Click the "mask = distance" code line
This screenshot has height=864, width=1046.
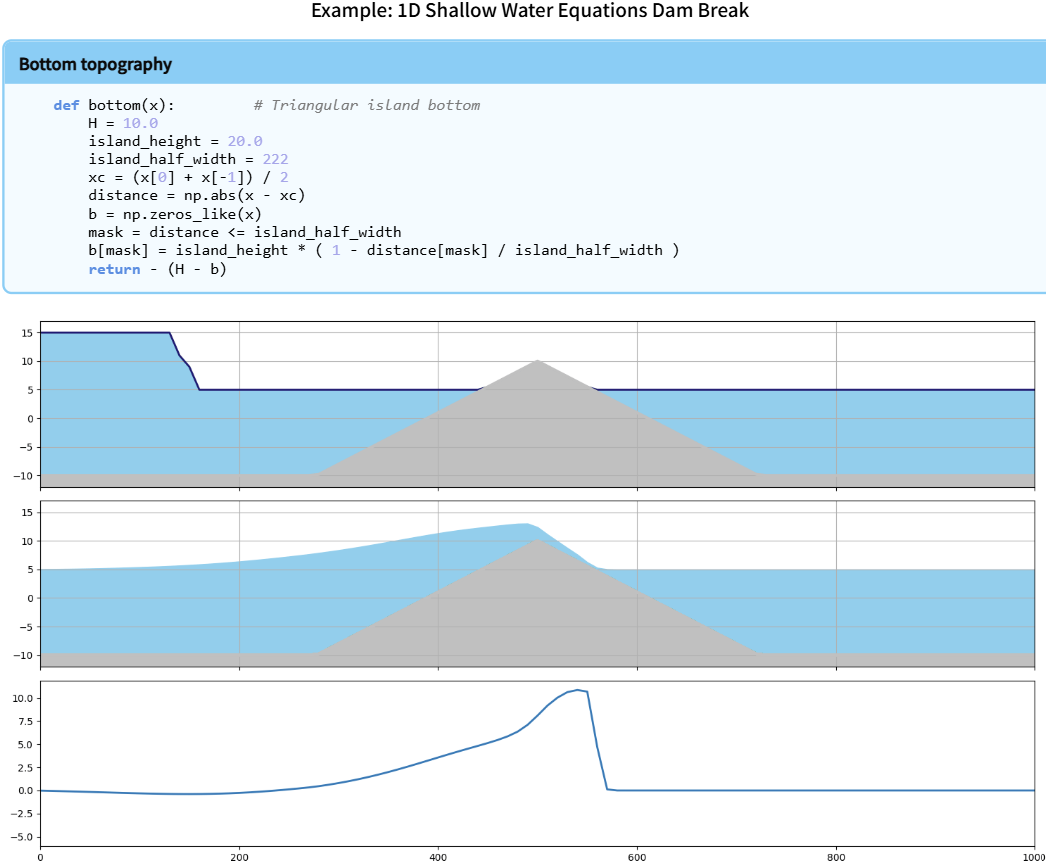tap(244, 231)
